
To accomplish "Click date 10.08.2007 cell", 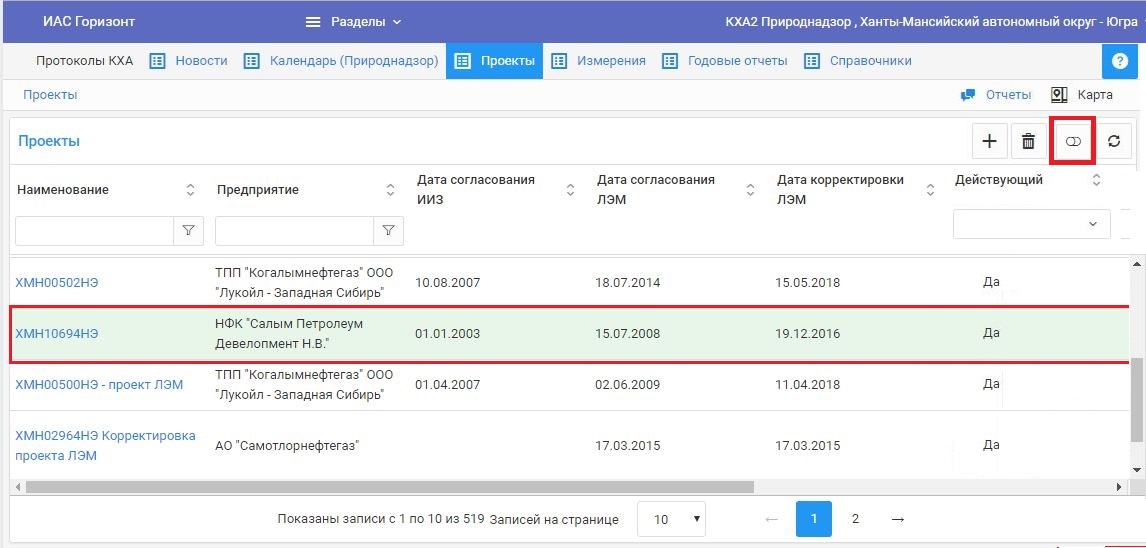I will point(447,283).
